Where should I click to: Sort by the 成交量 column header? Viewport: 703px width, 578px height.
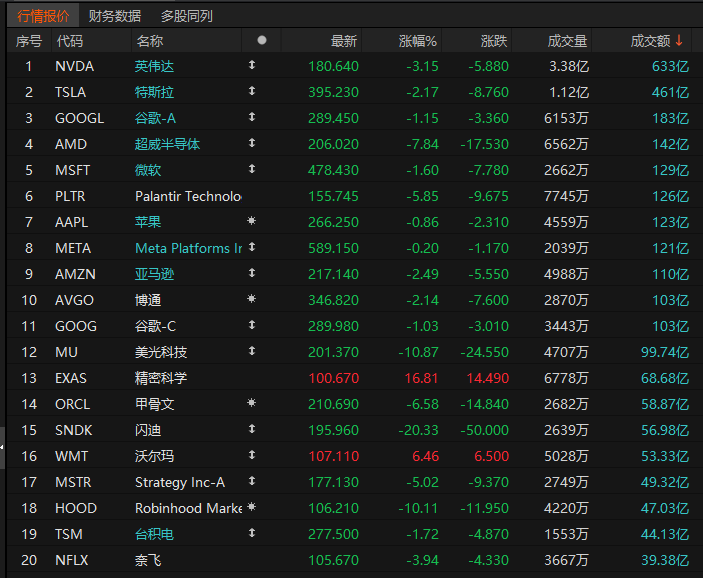567,41
